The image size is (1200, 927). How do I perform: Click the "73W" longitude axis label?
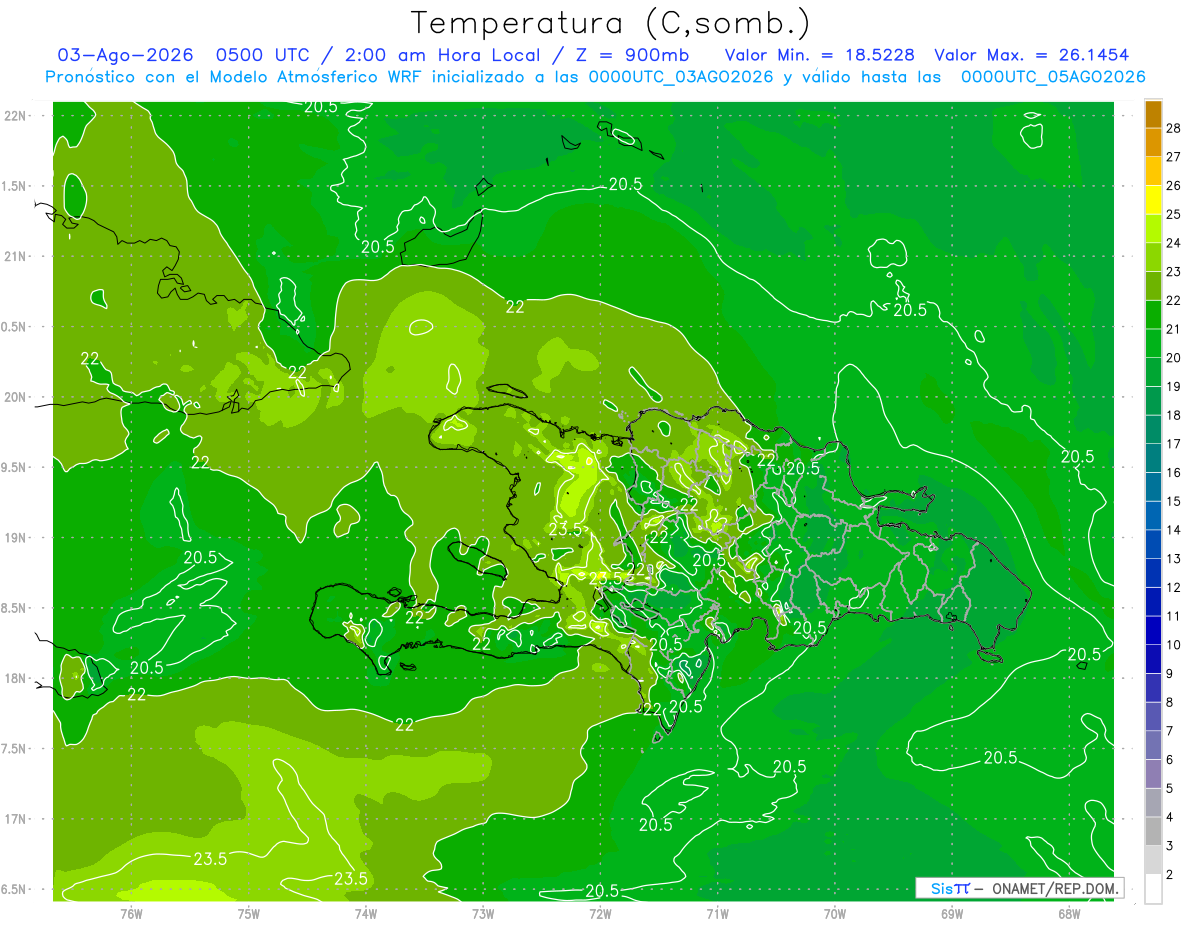tap(483, 914)
